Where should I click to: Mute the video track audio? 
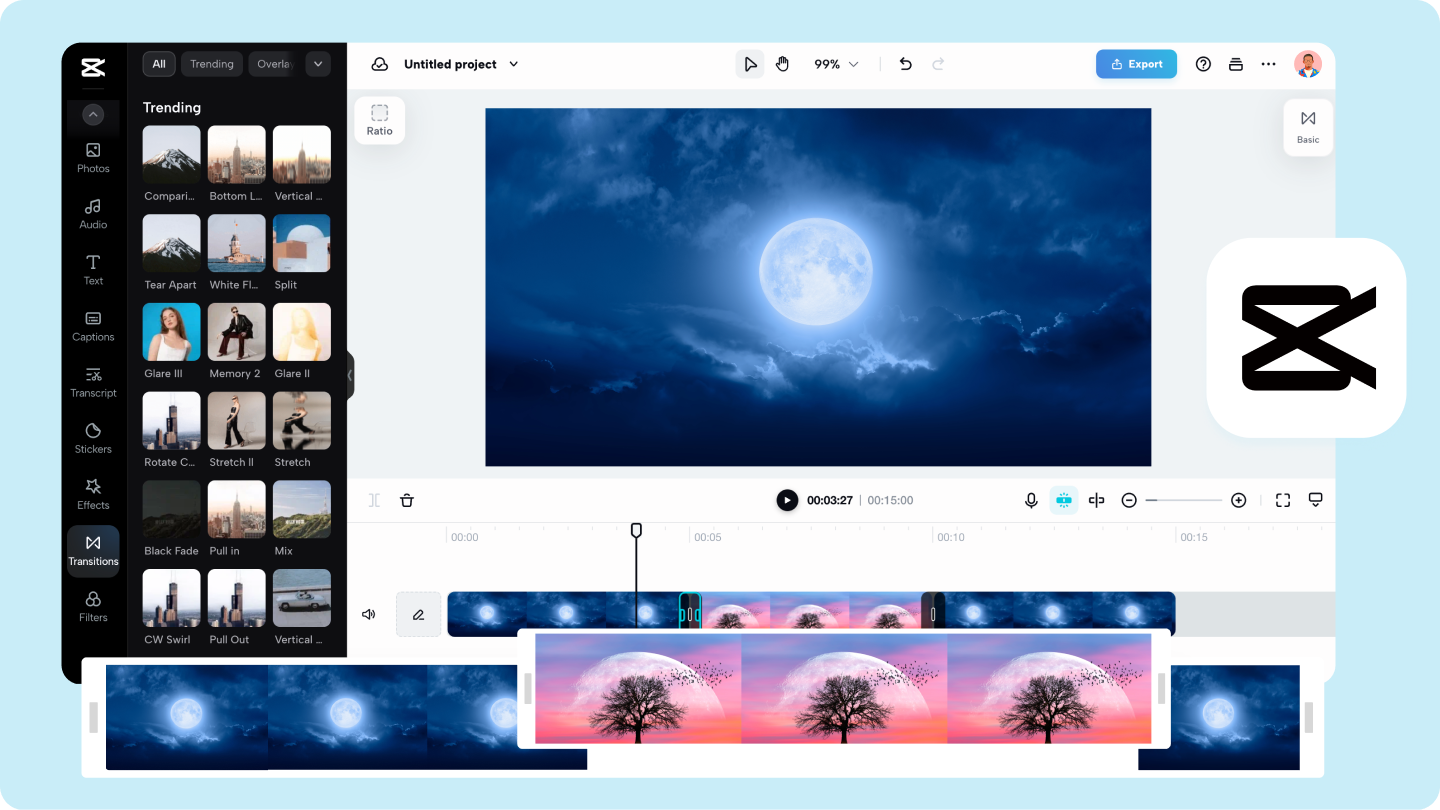(368, 614)
